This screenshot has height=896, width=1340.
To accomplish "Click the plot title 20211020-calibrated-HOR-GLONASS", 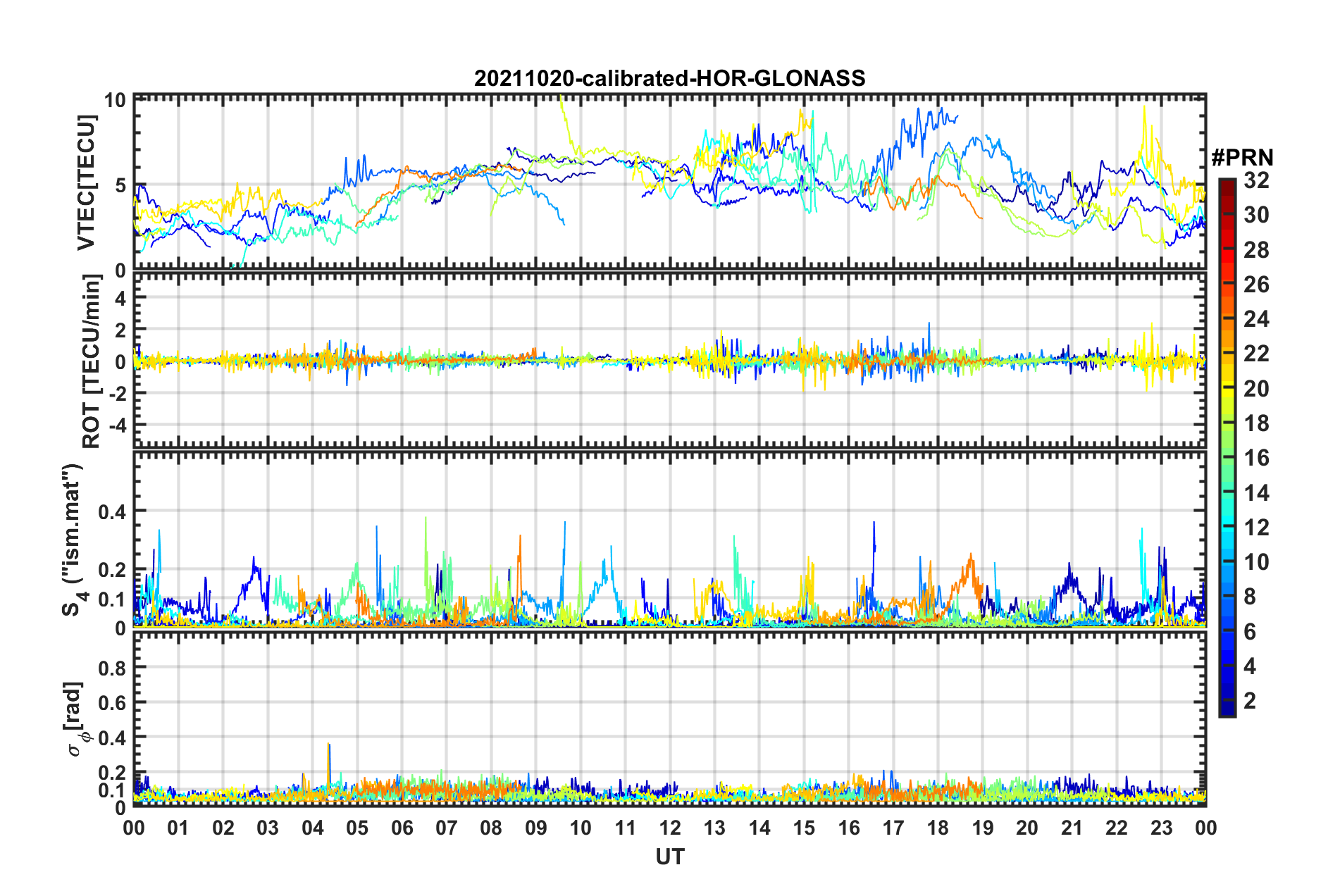I will tap(669, 77).
